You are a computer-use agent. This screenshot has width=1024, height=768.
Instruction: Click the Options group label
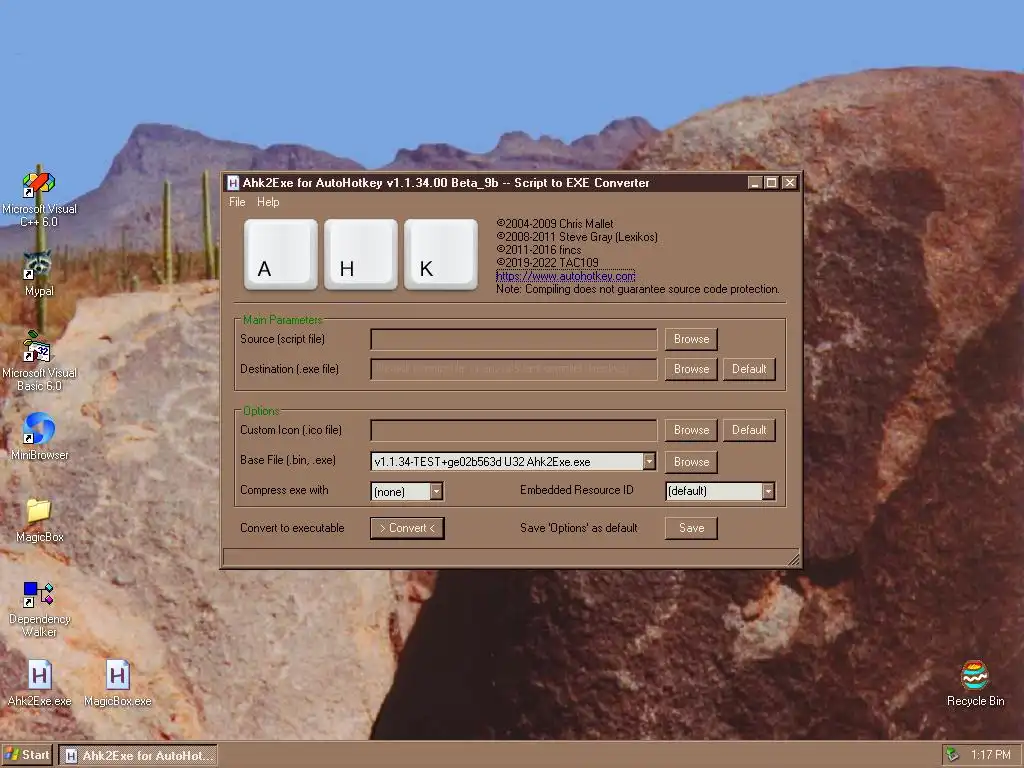261,411
